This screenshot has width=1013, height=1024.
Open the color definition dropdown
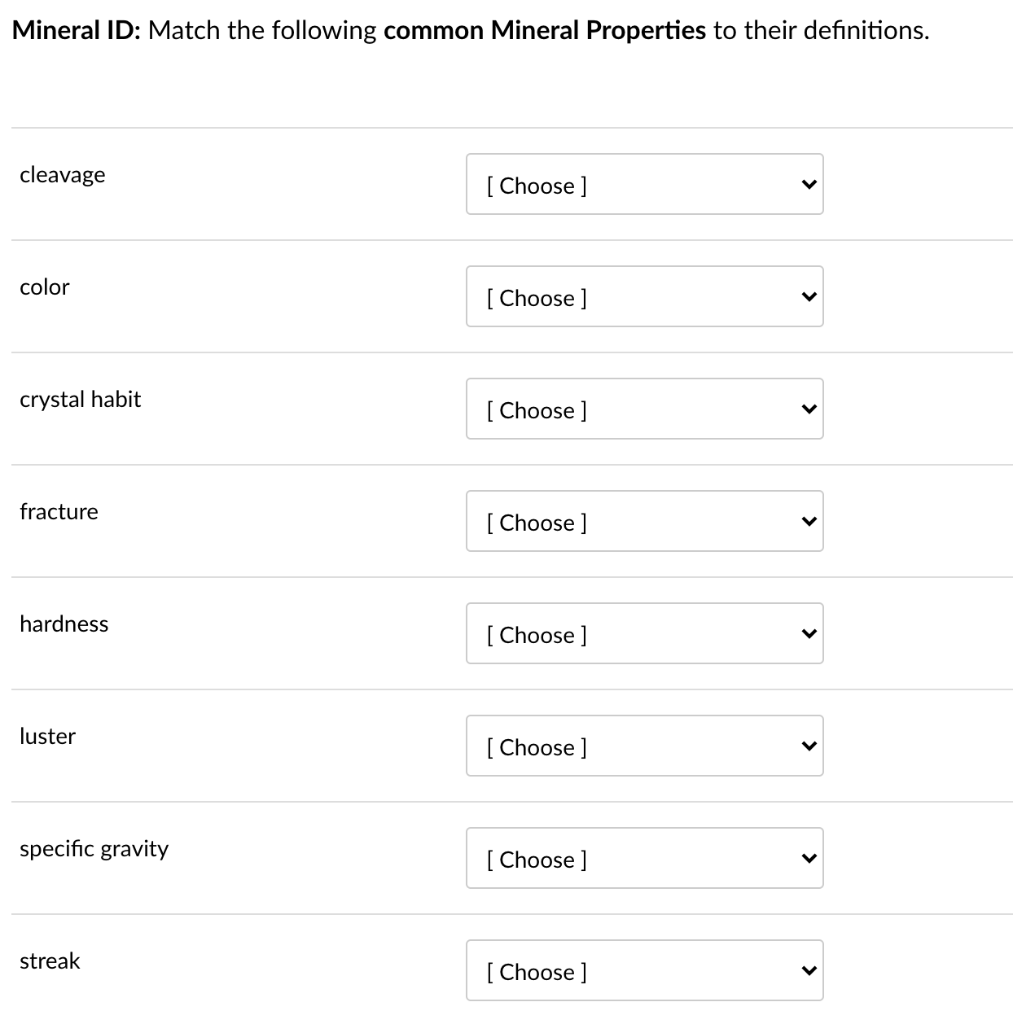tap(644, 296)
